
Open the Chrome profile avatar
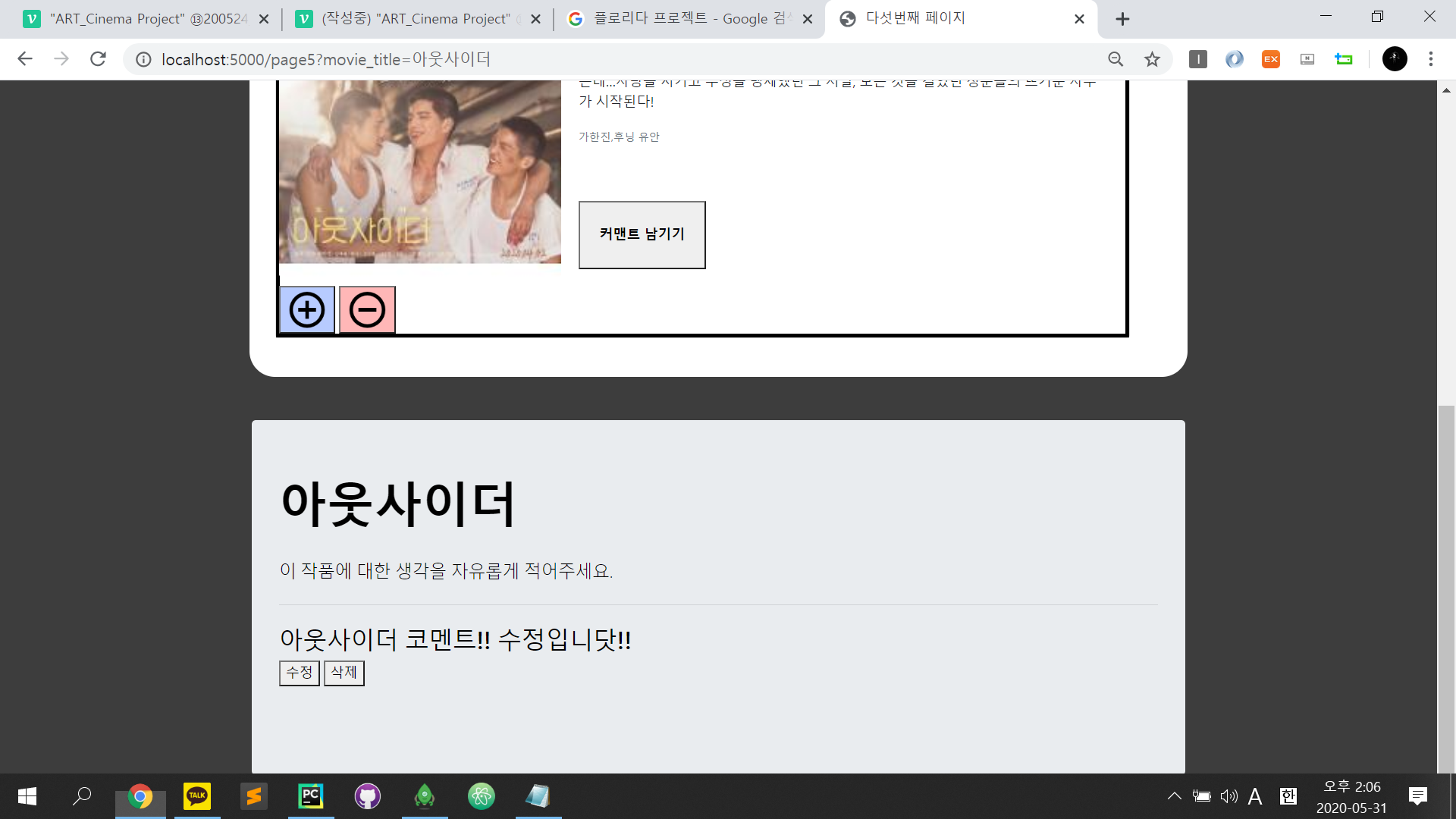click(1394, 59)
